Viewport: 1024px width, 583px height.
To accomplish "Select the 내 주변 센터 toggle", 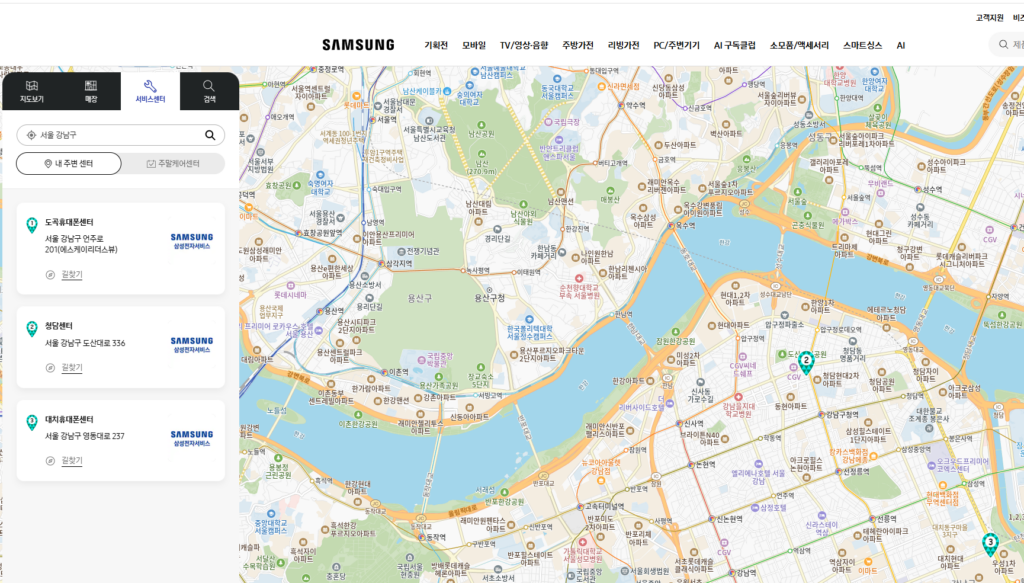I will (x=69, y=164).
